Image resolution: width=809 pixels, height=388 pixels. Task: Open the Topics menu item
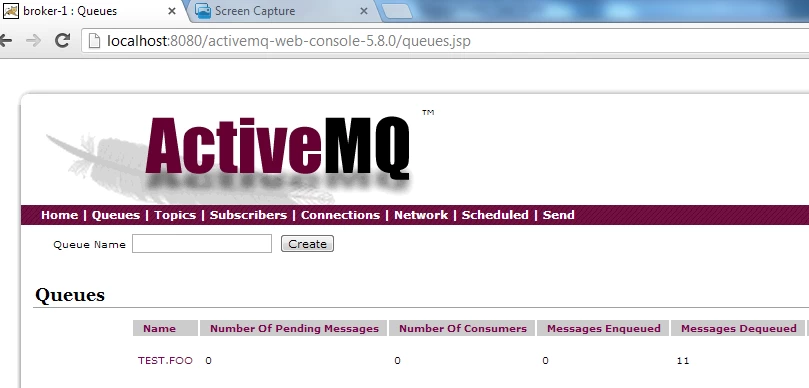click(175, 215)
